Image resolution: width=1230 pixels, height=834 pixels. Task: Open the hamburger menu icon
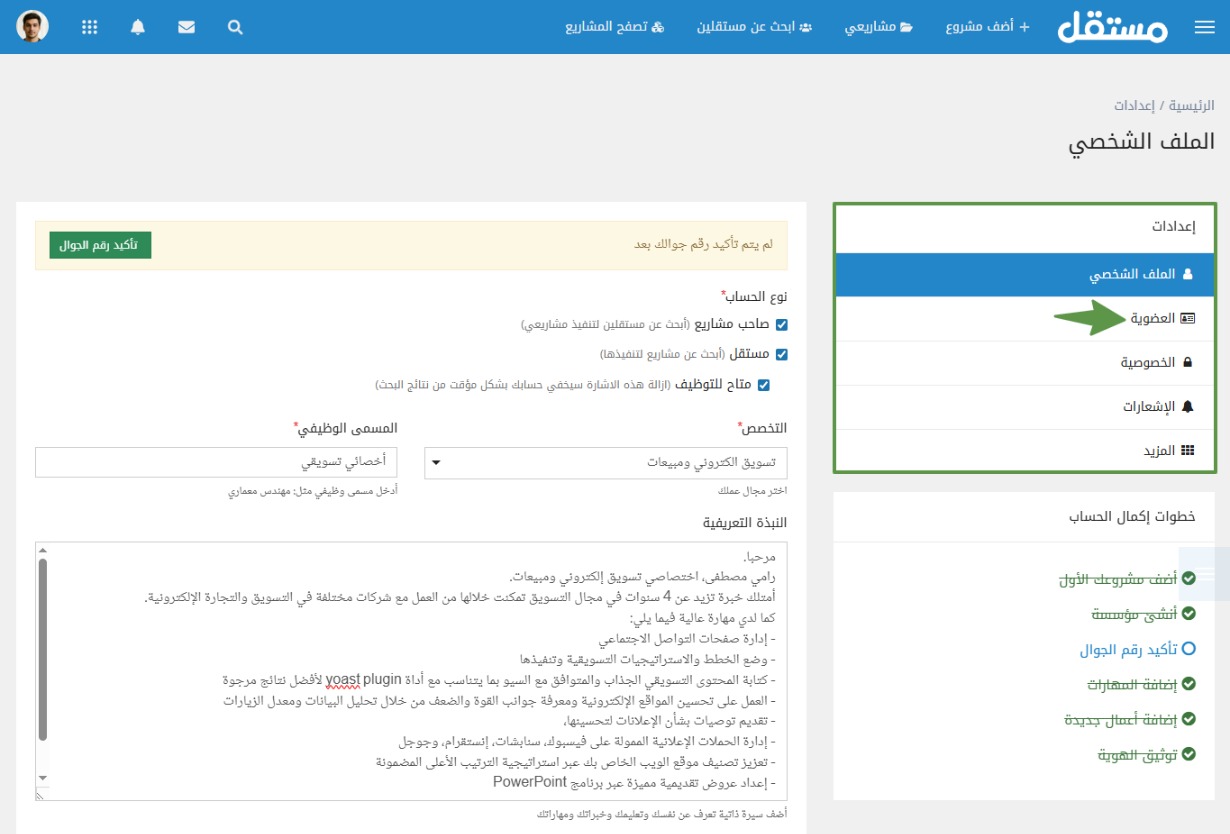point(1204,28)
